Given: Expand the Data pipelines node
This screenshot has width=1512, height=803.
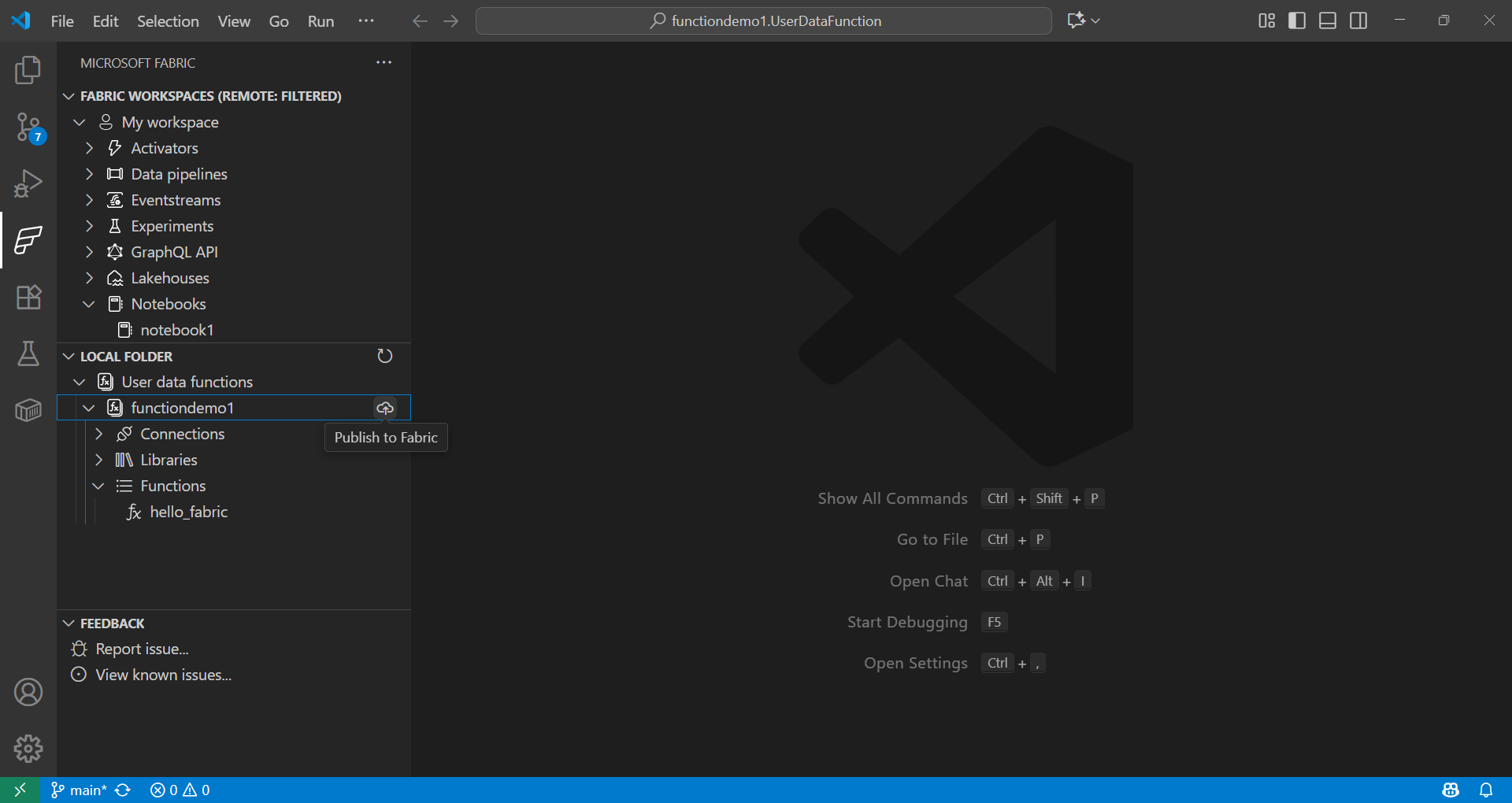Looking at the screenshot, I should point(89,174).
